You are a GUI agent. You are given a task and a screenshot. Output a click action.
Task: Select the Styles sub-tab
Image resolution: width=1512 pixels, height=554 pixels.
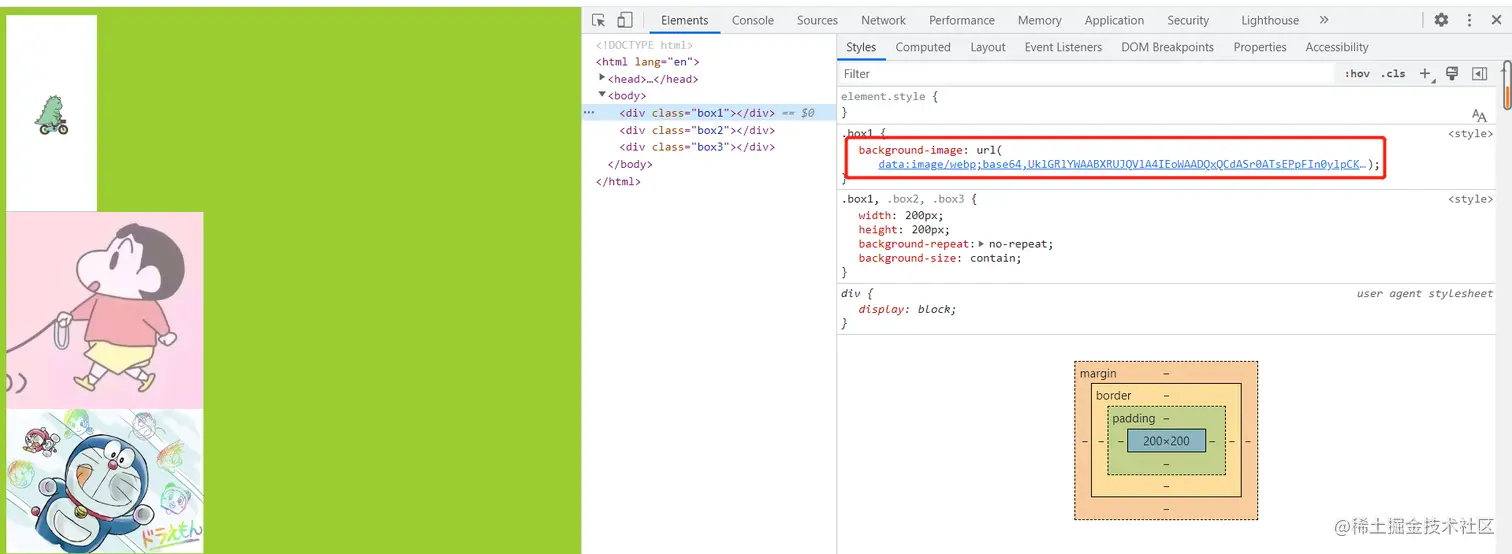tap(861, 47)
